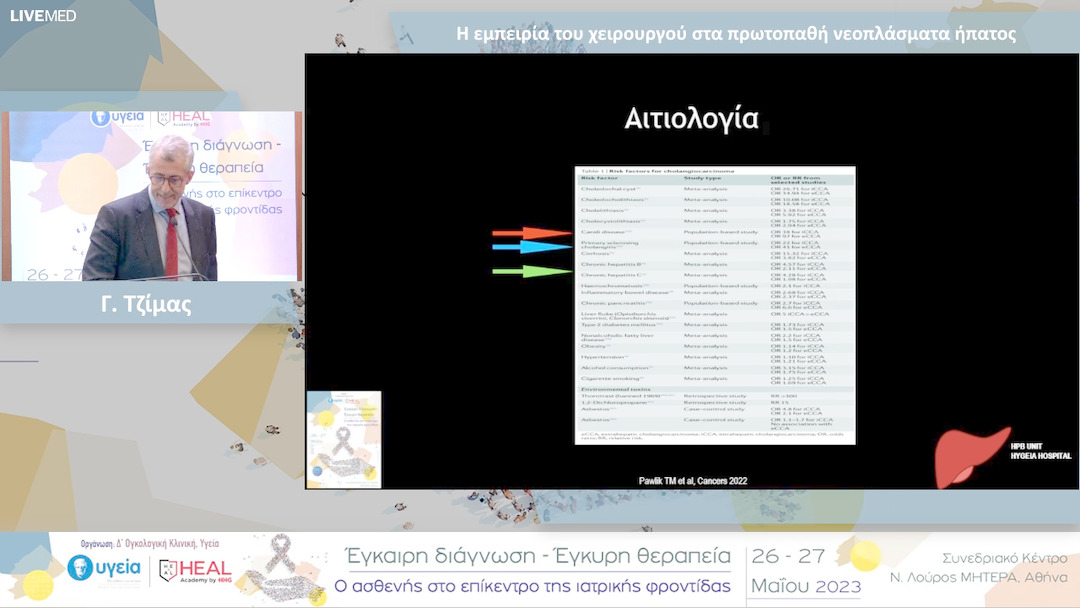Click the Environmental toxins row in the table
Viewport: 1080px width, 608px height.
(615, 389)
